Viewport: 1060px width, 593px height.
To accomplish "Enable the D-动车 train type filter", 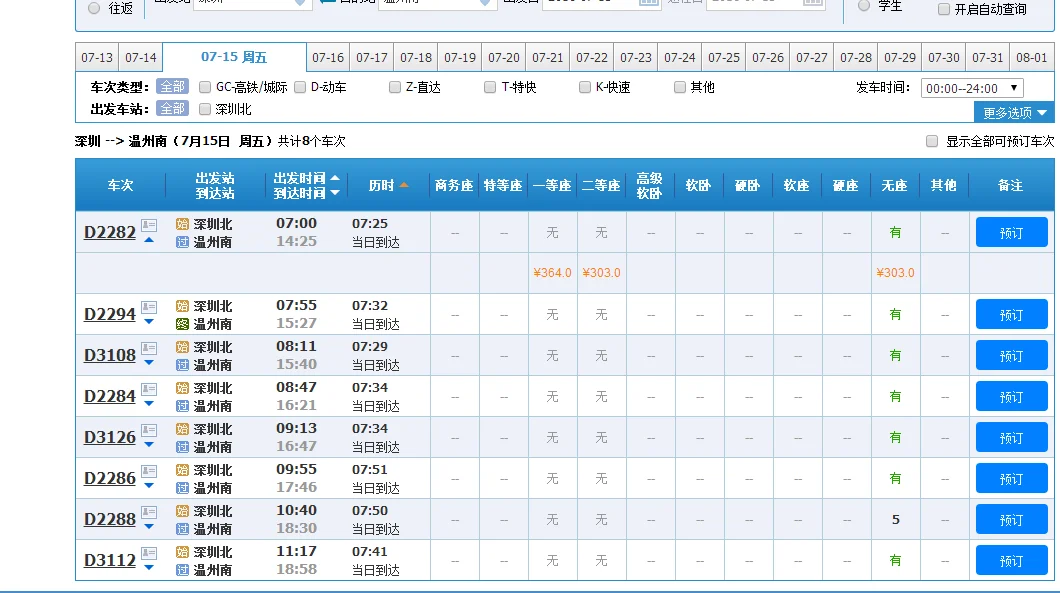I will point(299,87).
